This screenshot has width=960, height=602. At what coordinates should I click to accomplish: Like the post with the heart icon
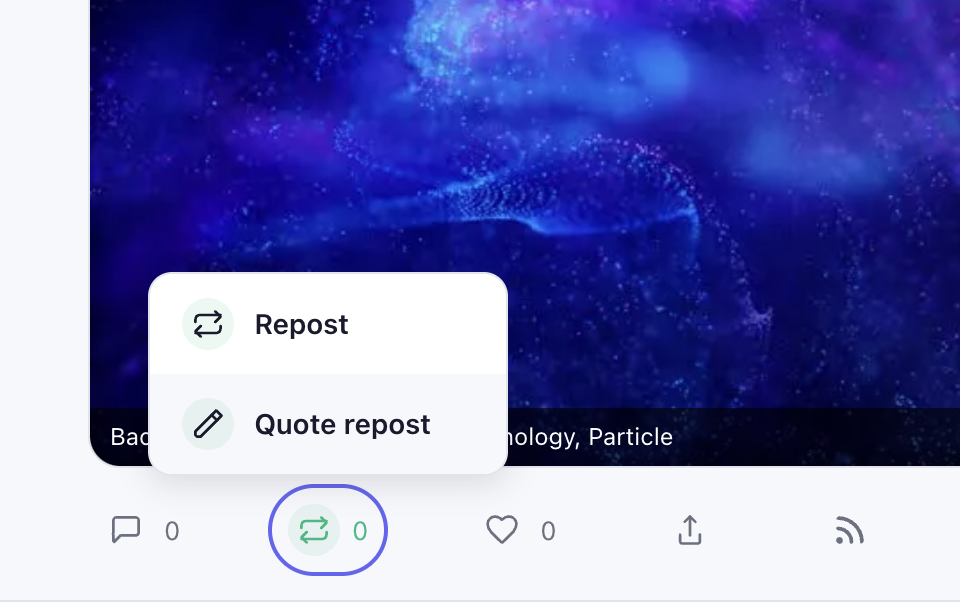[x=502, y=530]
